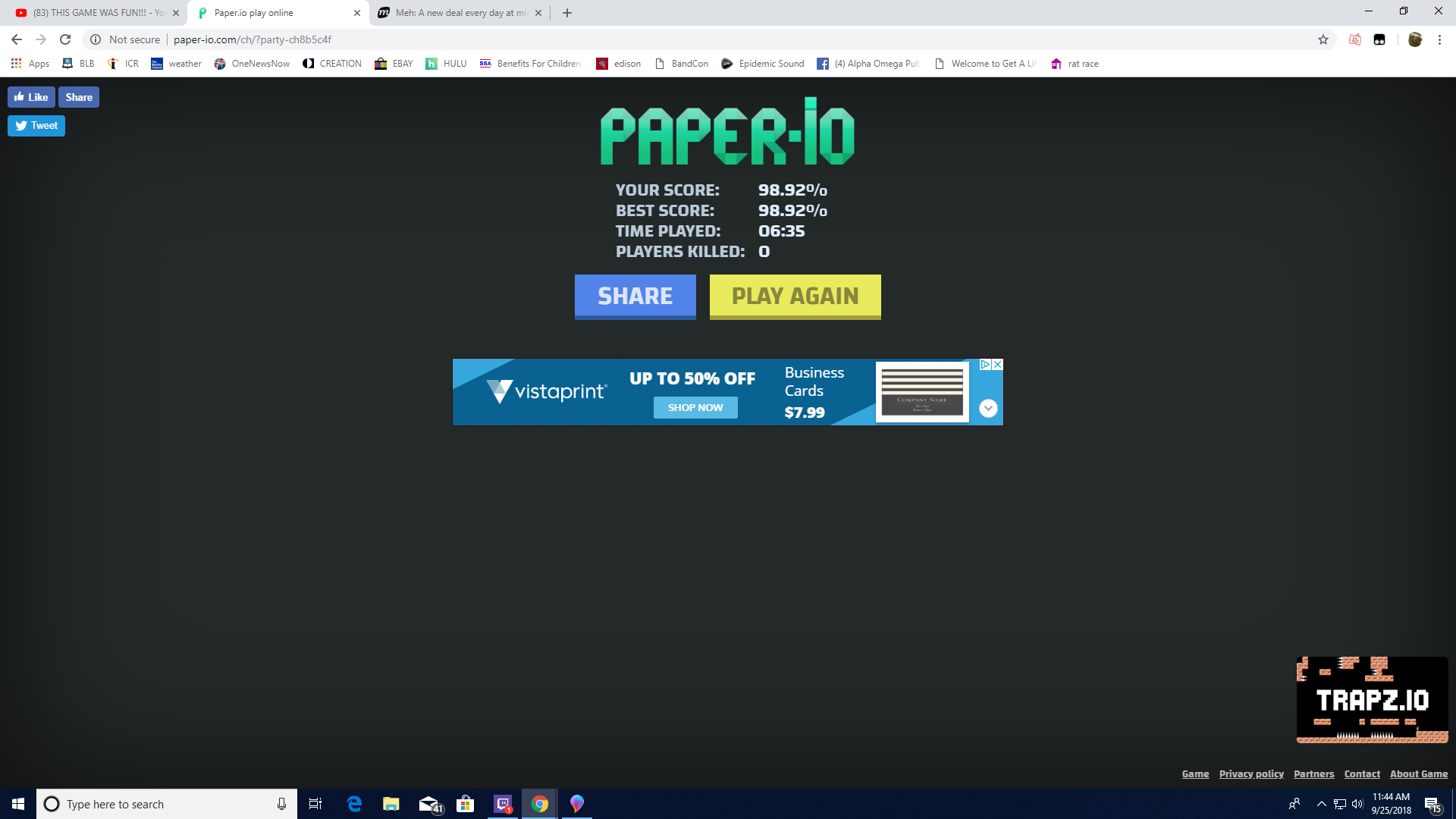
Task: Open Microsoft Edge from taskbar
Action: click(354, 804)
